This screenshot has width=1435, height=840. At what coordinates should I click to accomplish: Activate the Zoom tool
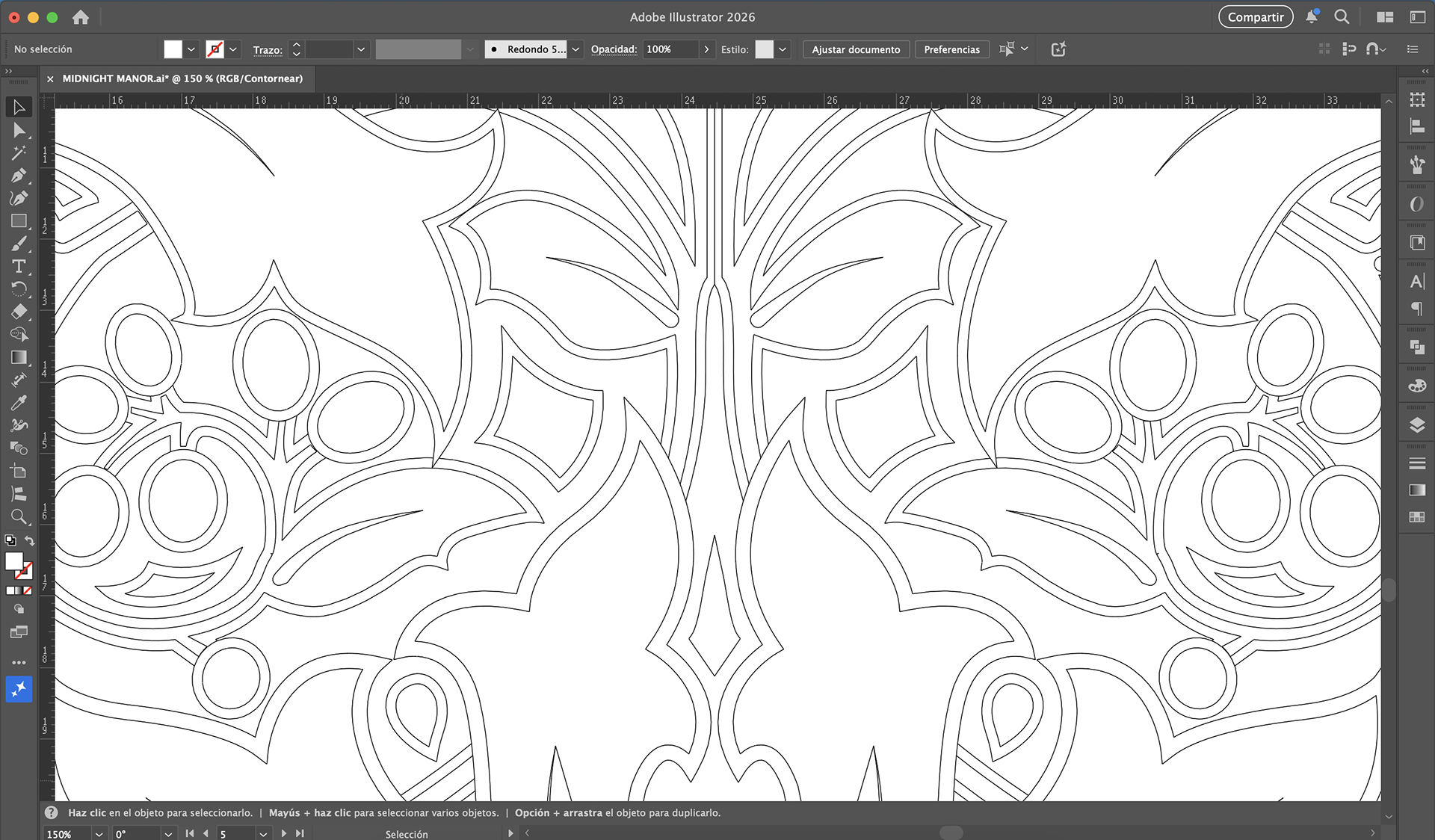point(19,516)
